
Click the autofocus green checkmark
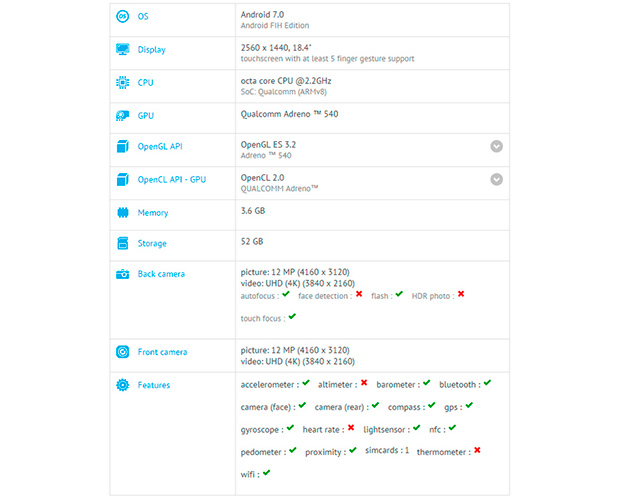(286, 295)
